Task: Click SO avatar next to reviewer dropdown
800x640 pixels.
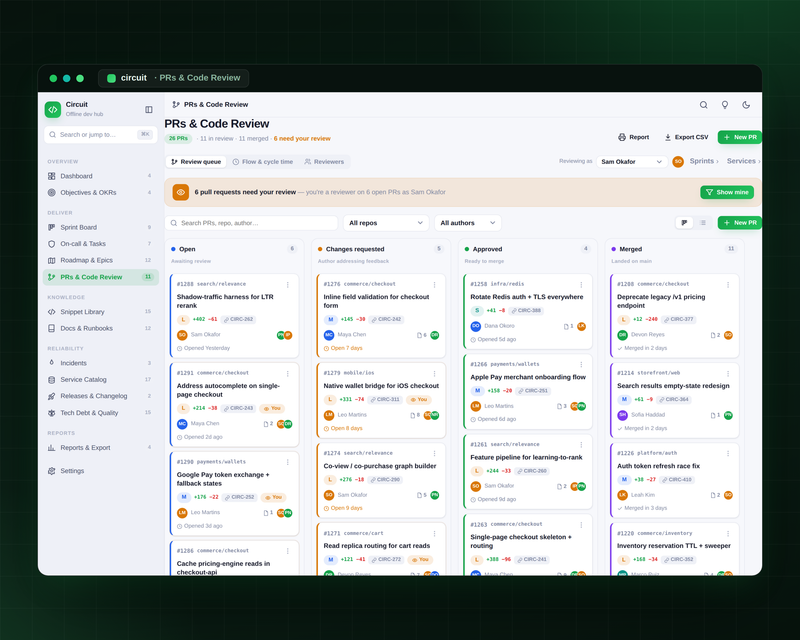Action: pos(678,162)
